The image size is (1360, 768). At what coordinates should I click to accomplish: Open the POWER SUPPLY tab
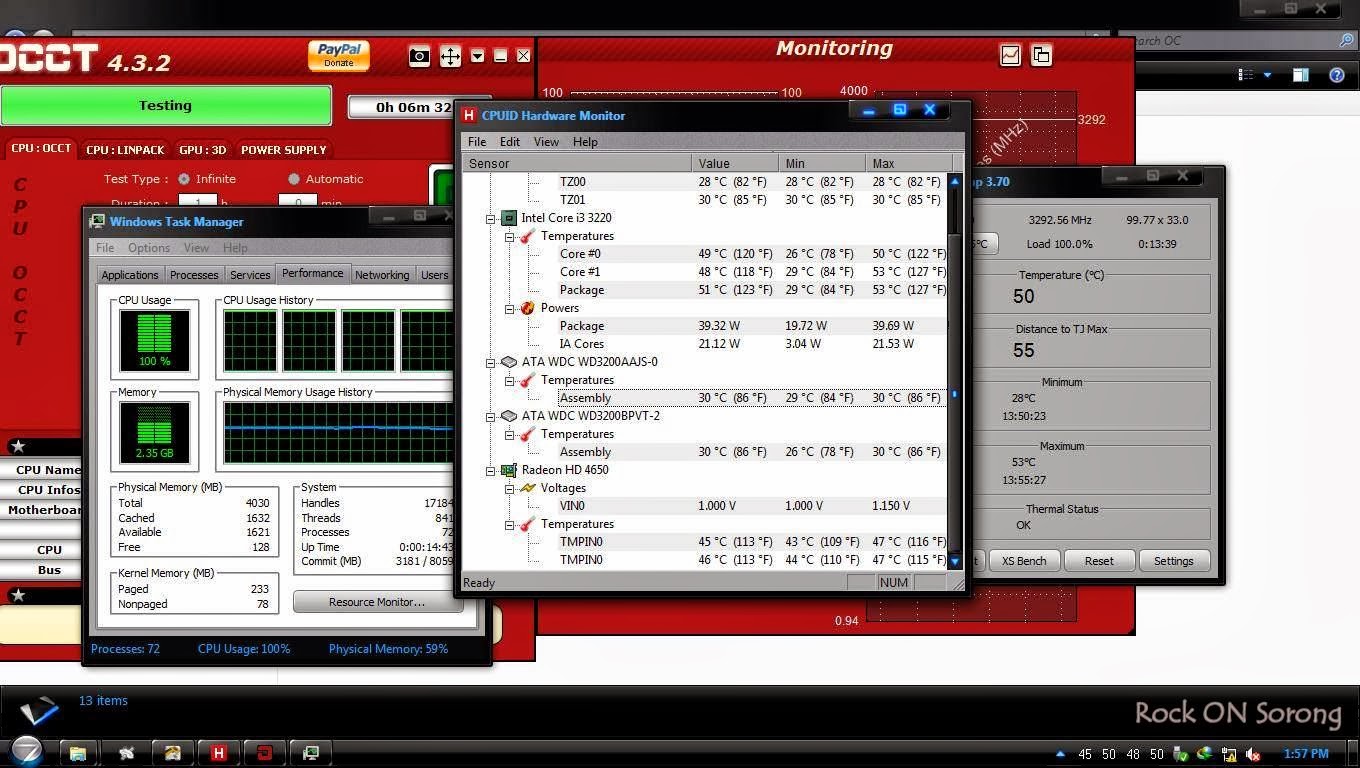(x=284, y=149)
